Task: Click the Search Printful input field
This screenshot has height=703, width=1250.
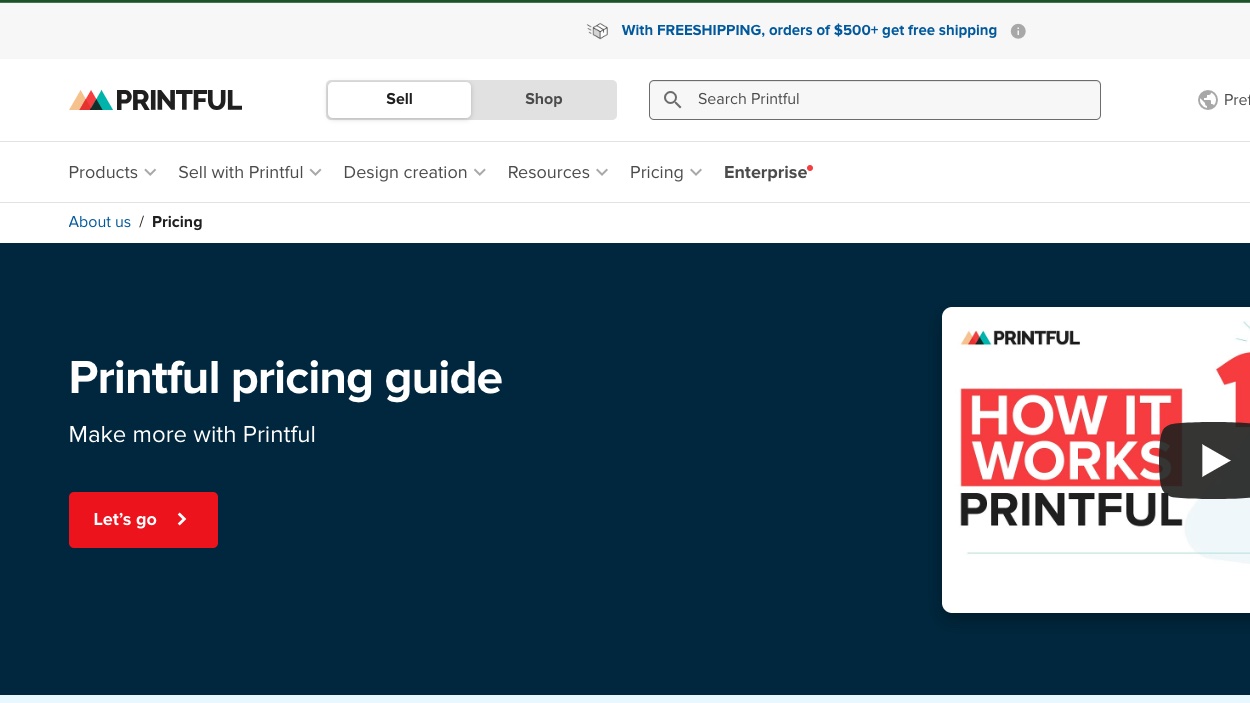Action: pos(875,100)
